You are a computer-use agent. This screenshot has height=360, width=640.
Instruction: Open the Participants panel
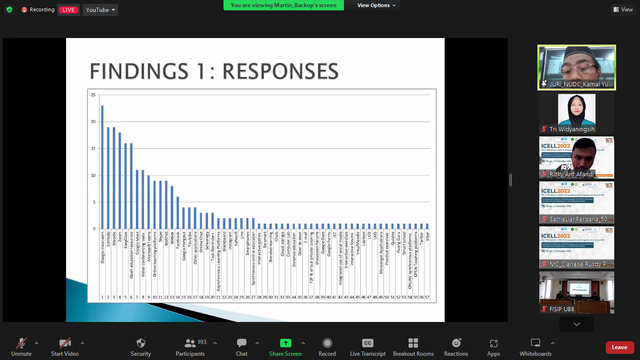tap(190, 347)
